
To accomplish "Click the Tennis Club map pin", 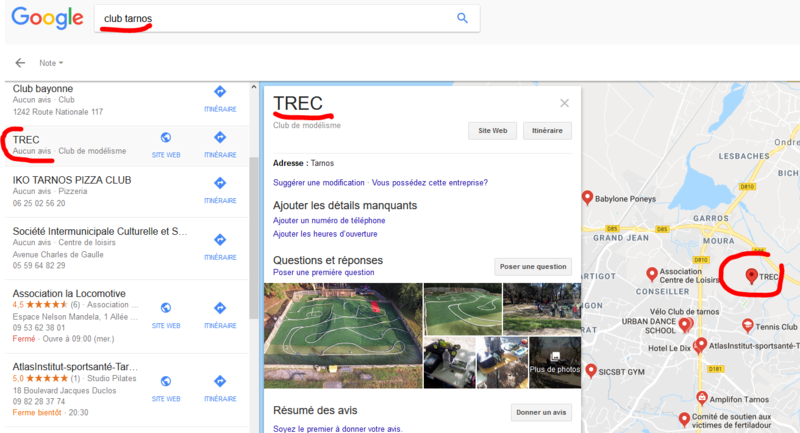I will tap(747, 325).
